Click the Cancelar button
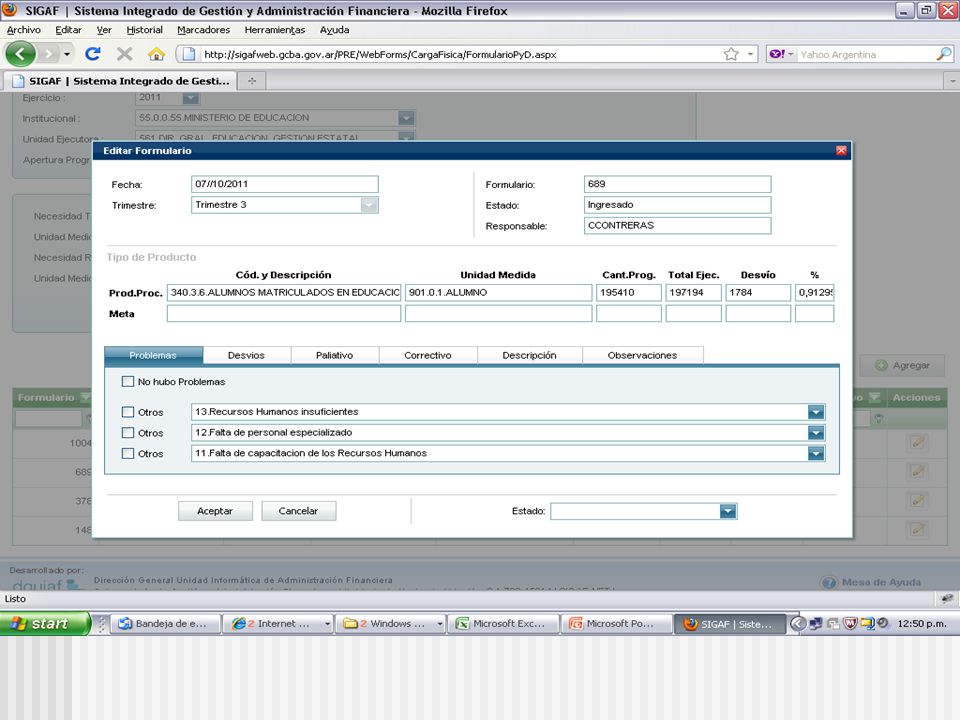 [298, 511]
